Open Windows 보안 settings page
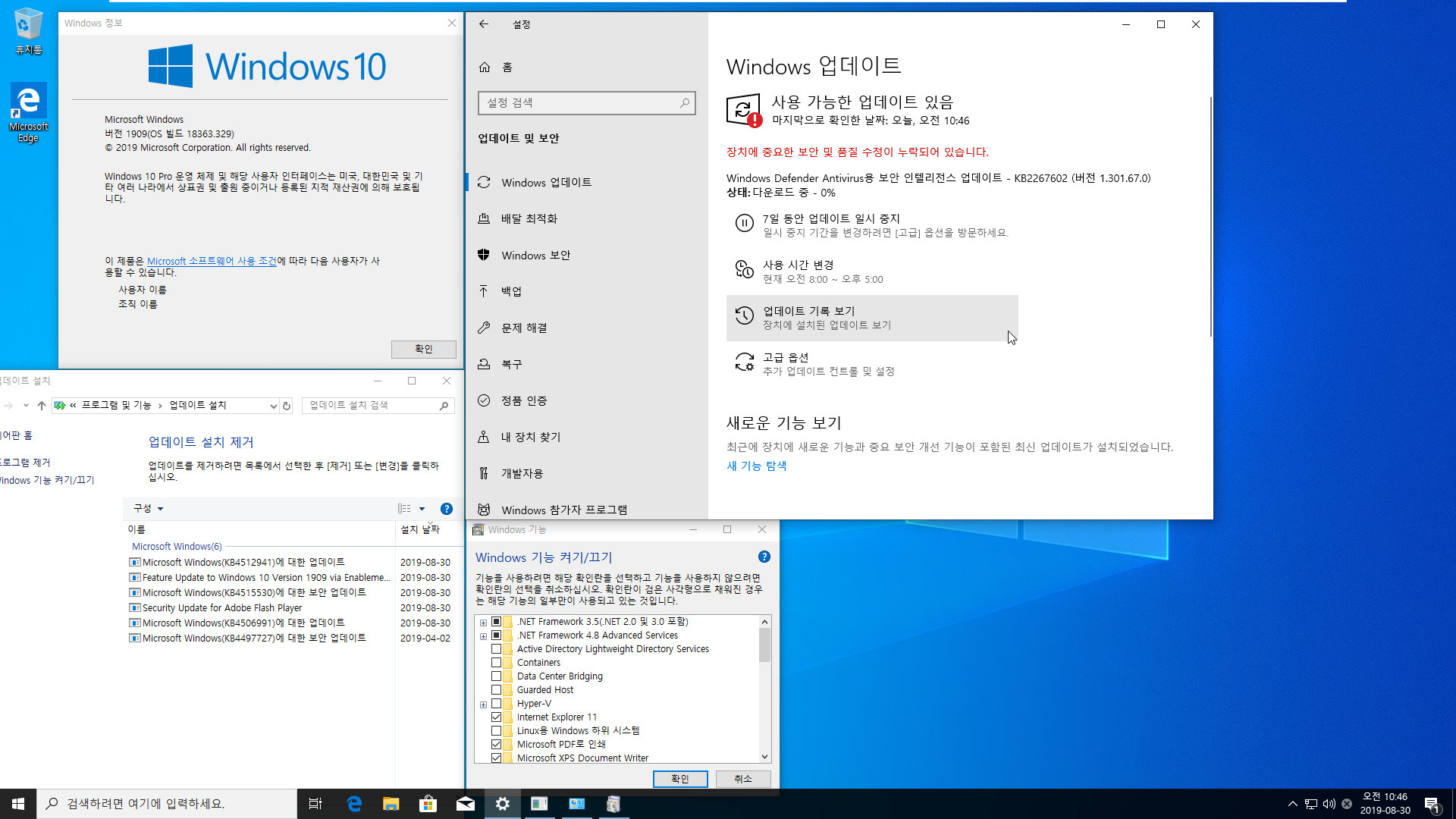This screenshot has width=1456, height=819. click(x=586, y=256)
